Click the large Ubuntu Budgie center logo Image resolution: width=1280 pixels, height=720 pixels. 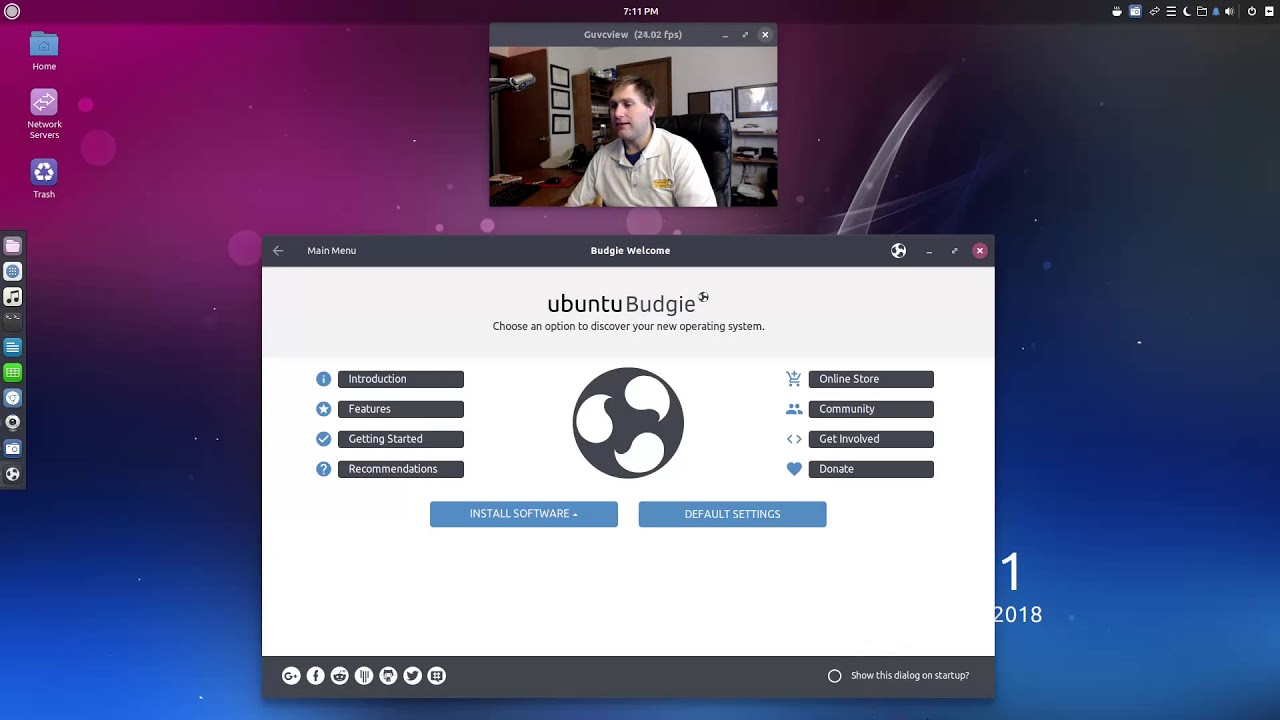628,423
